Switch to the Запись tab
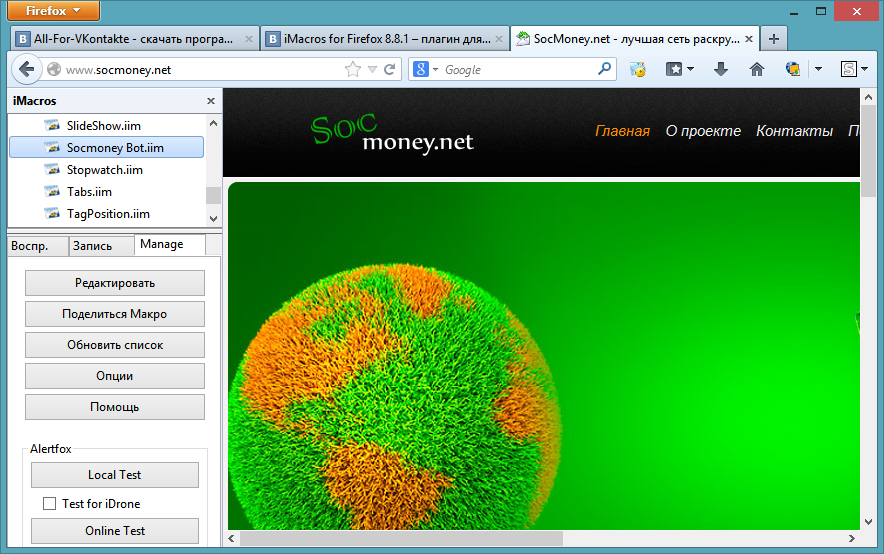The height and width of the screenshot is (554, 884). [x=101, y=246]
